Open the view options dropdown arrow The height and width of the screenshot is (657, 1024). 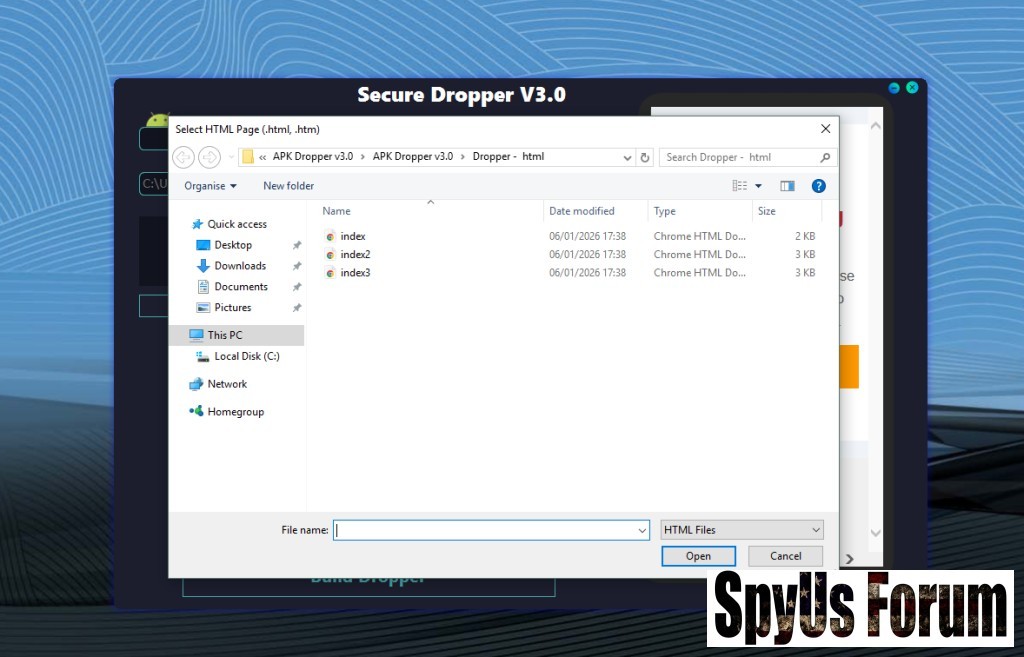(759, 186)
